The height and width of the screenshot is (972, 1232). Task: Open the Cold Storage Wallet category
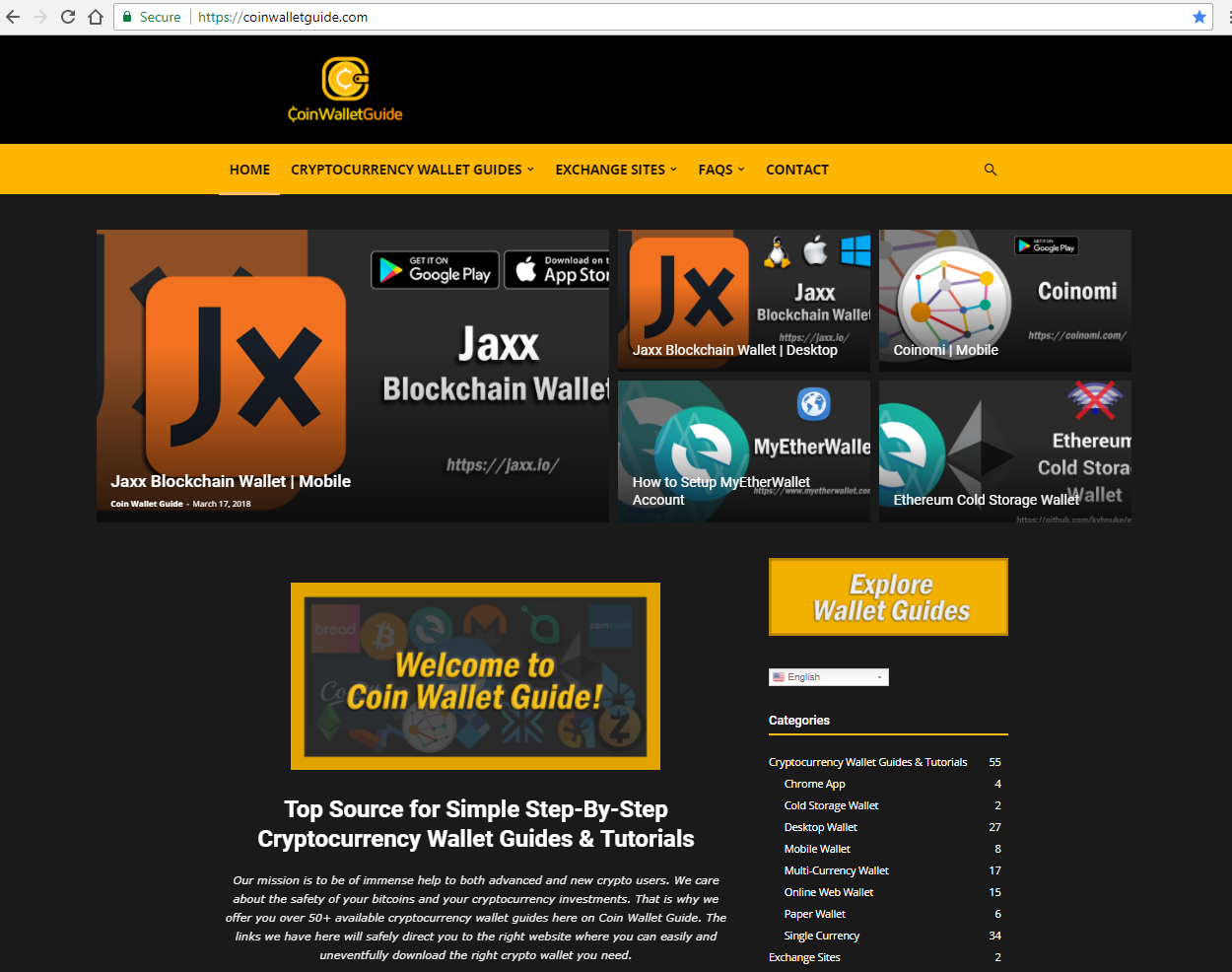coord(832,805)
